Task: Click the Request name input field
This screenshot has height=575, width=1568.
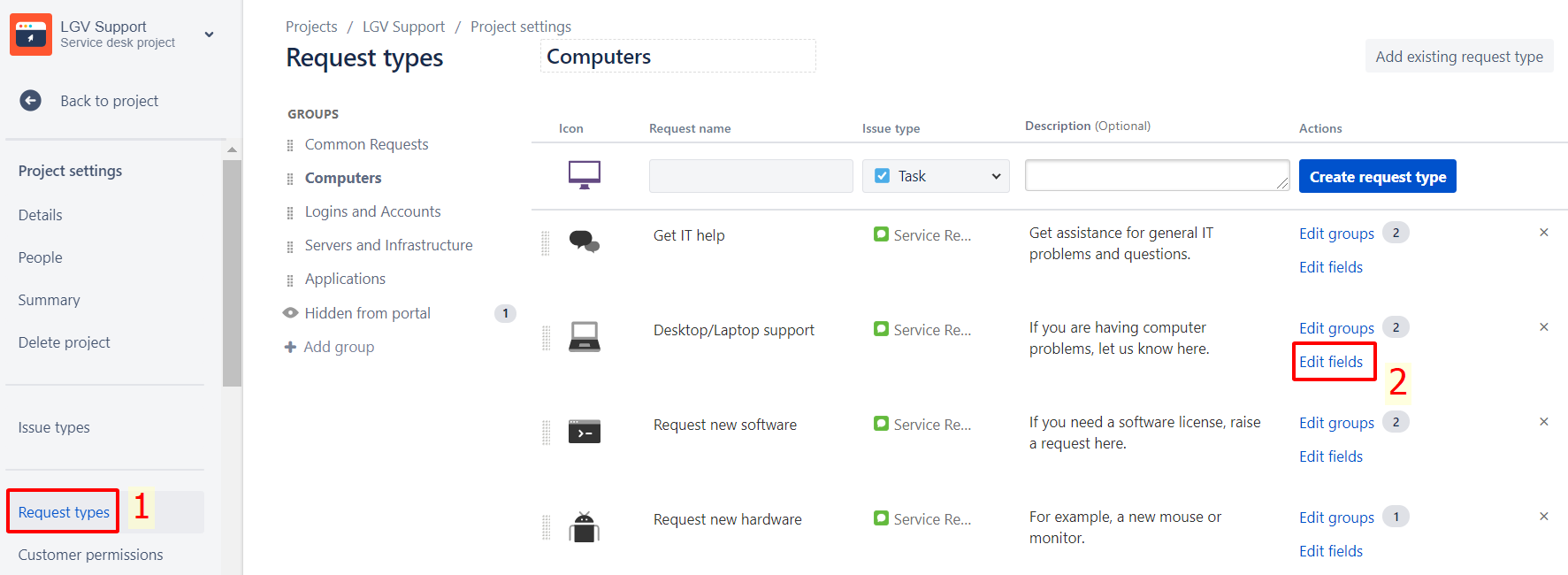Action: pos(750,176)
